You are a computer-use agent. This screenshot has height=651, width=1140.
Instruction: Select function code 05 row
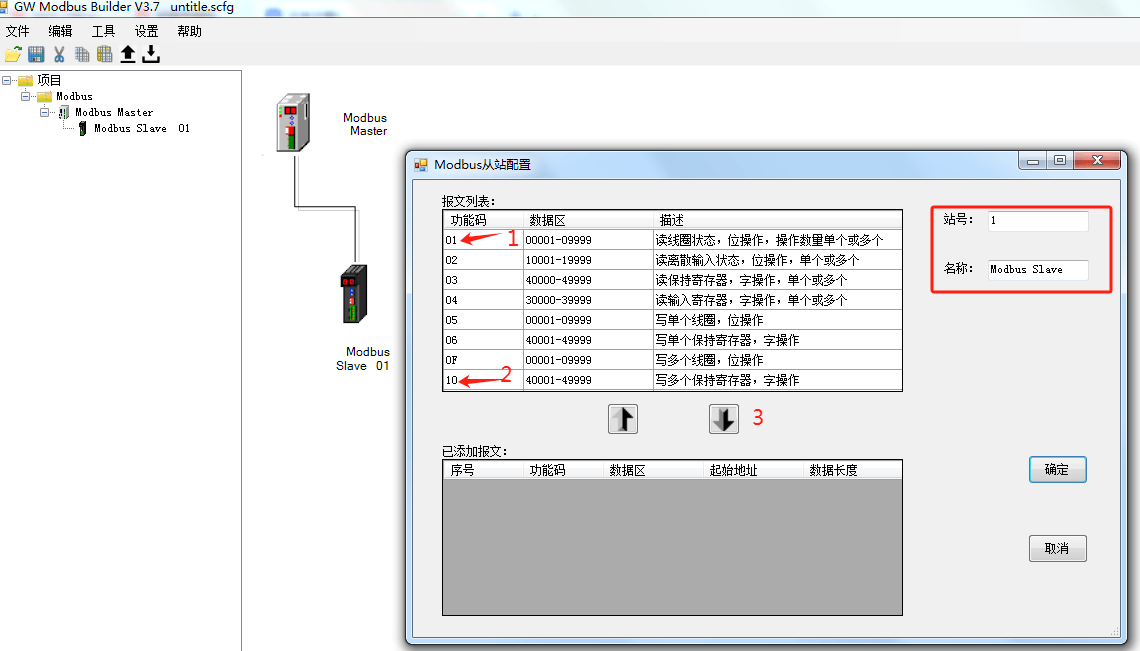[x=673, y=320]
